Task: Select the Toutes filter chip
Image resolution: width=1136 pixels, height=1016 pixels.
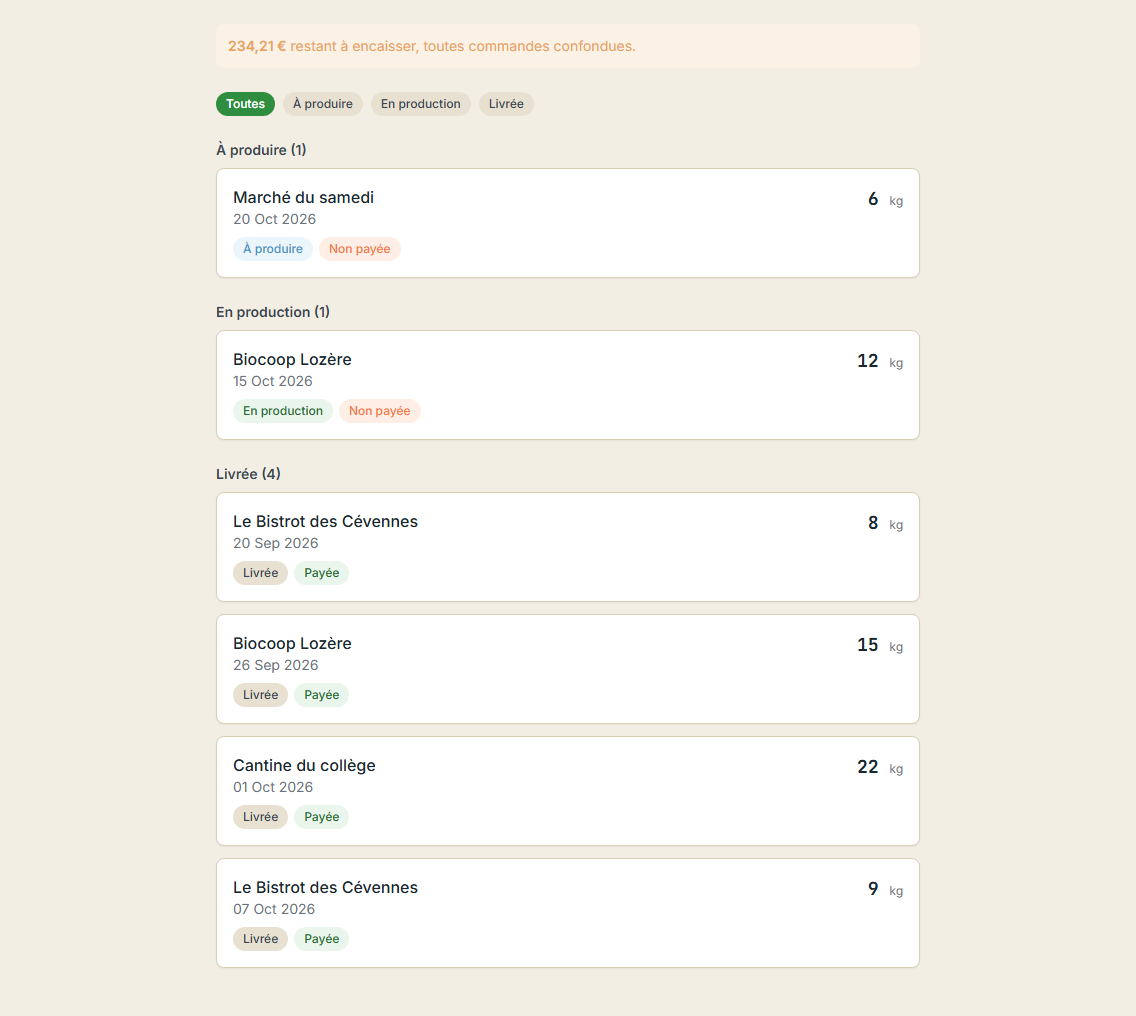Action: [x=245, y=104]
